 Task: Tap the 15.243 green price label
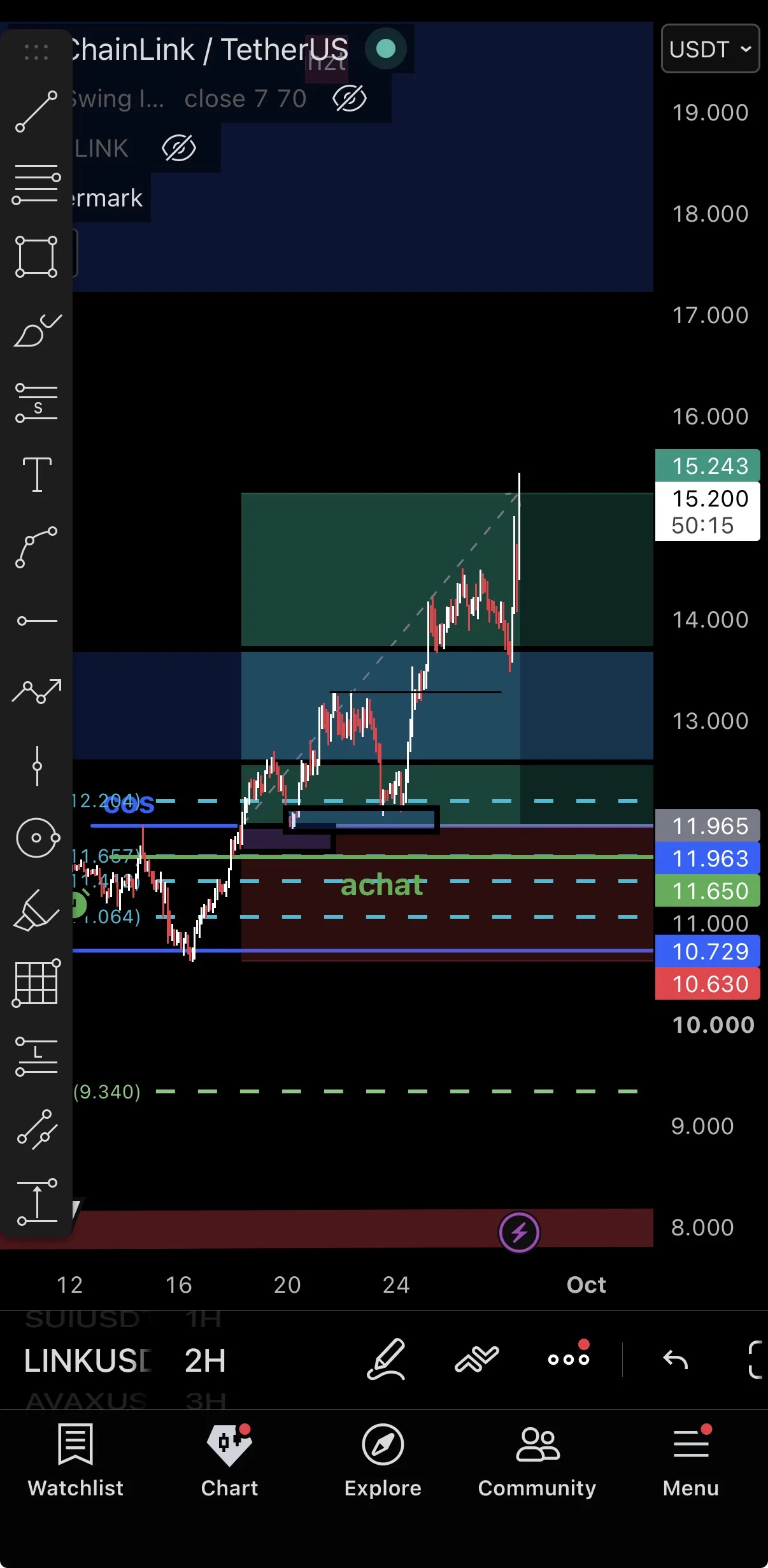tap(708, 466)
